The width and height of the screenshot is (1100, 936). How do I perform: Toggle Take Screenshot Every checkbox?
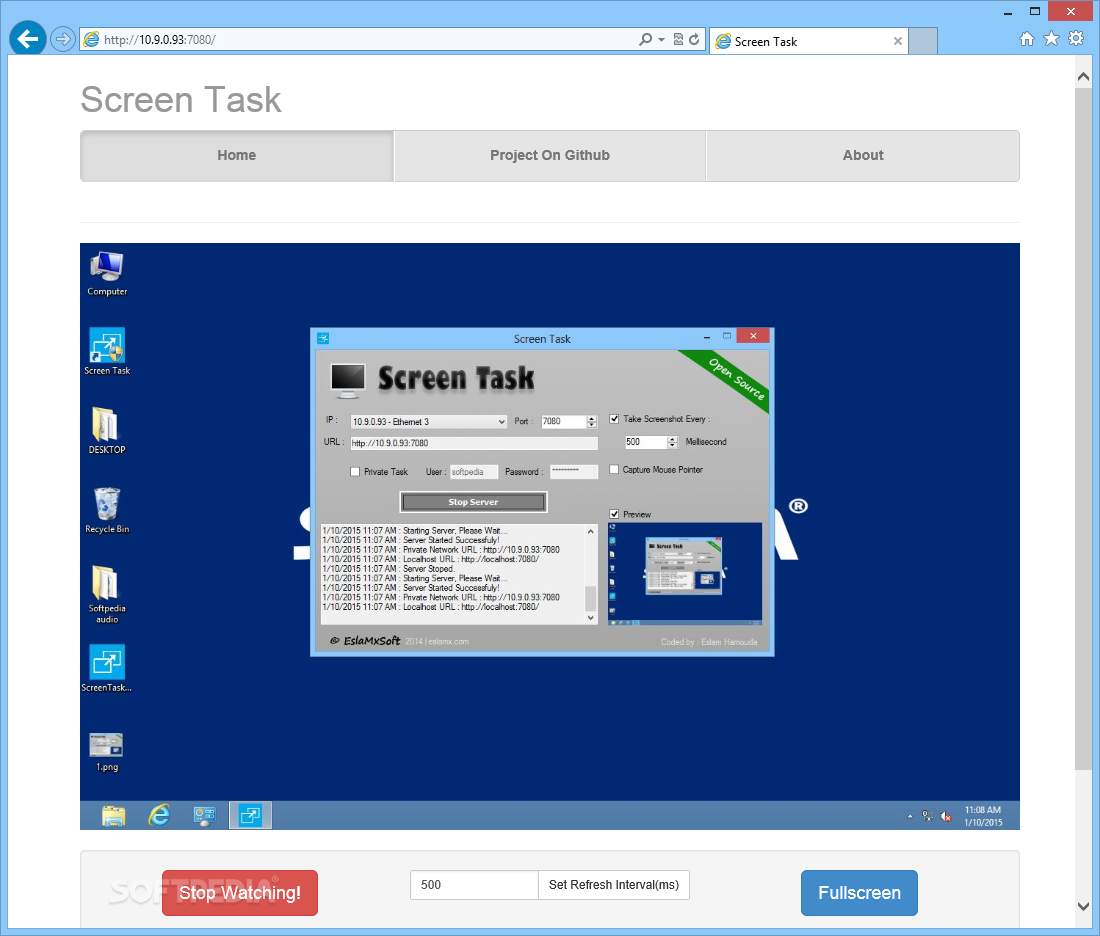[x=614, y=419]
